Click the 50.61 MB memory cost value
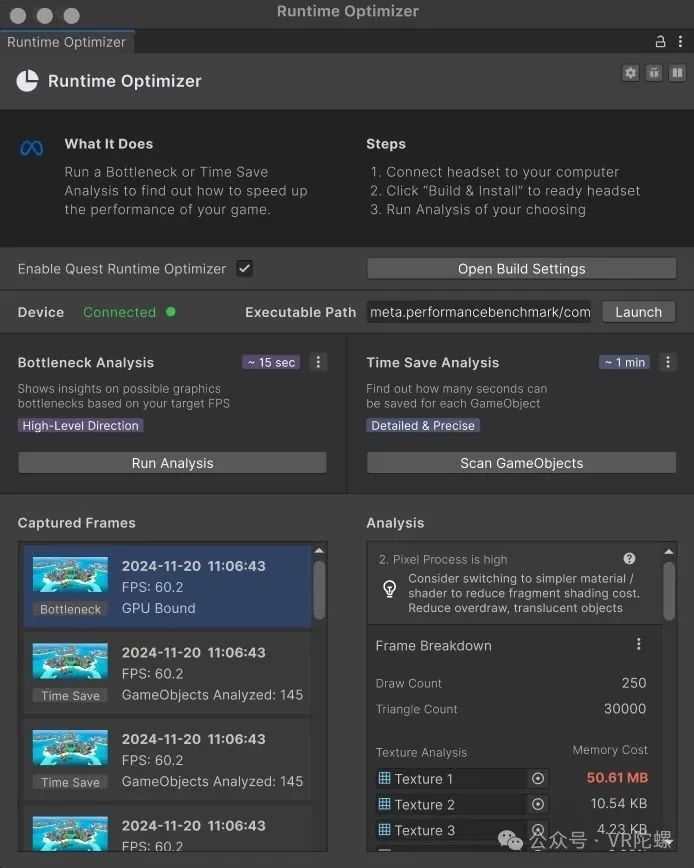 tap(617, 777)
